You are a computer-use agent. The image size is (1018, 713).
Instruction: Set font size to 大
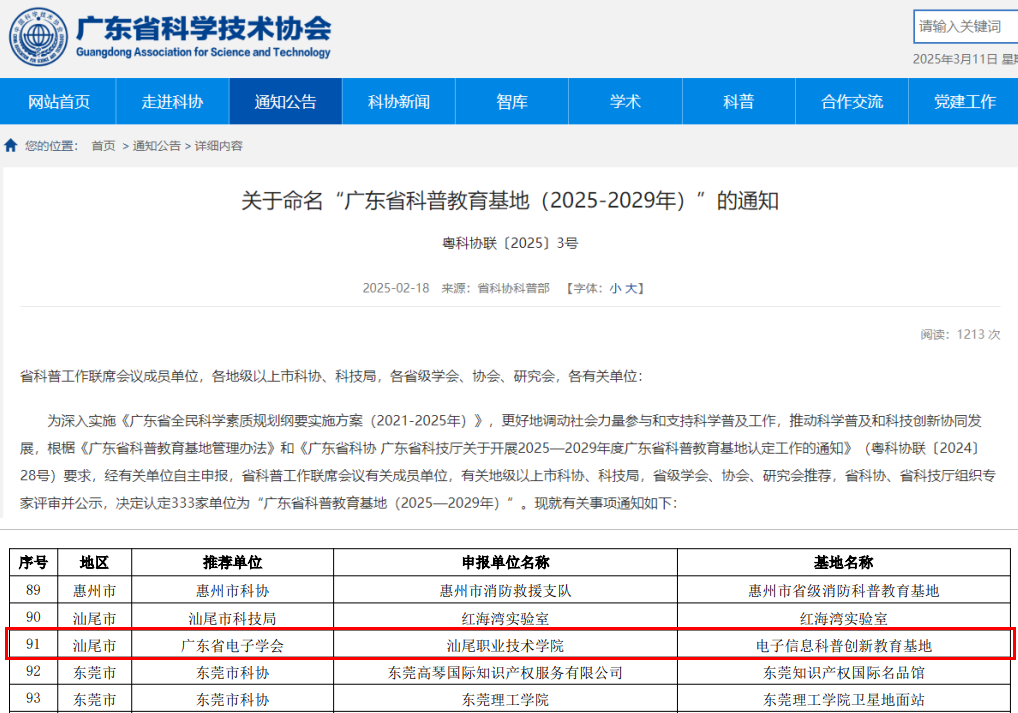coord(631,288)
